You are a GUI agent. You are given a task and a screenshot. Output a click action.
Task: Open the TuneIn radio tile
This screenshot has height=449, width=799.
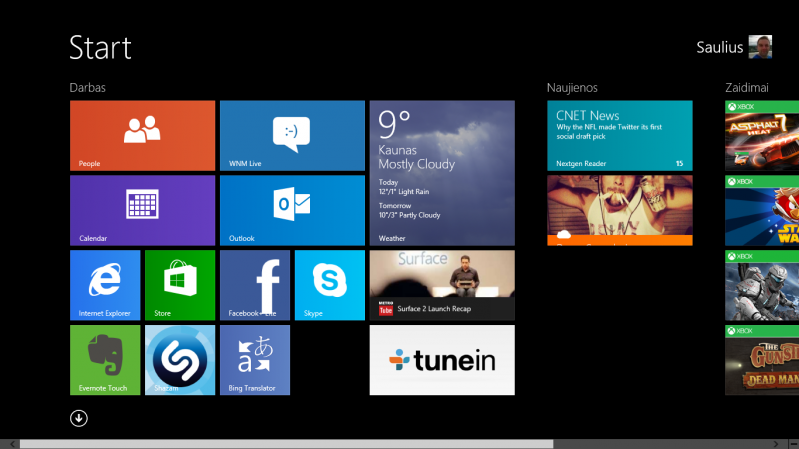click(442, 360)
